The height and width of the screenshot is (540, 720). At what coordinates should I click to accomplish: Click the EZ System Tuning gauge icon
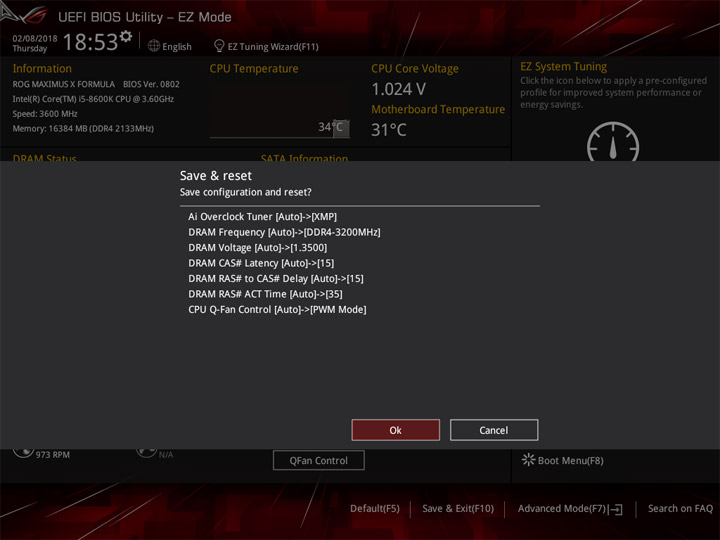pos(613,142)
